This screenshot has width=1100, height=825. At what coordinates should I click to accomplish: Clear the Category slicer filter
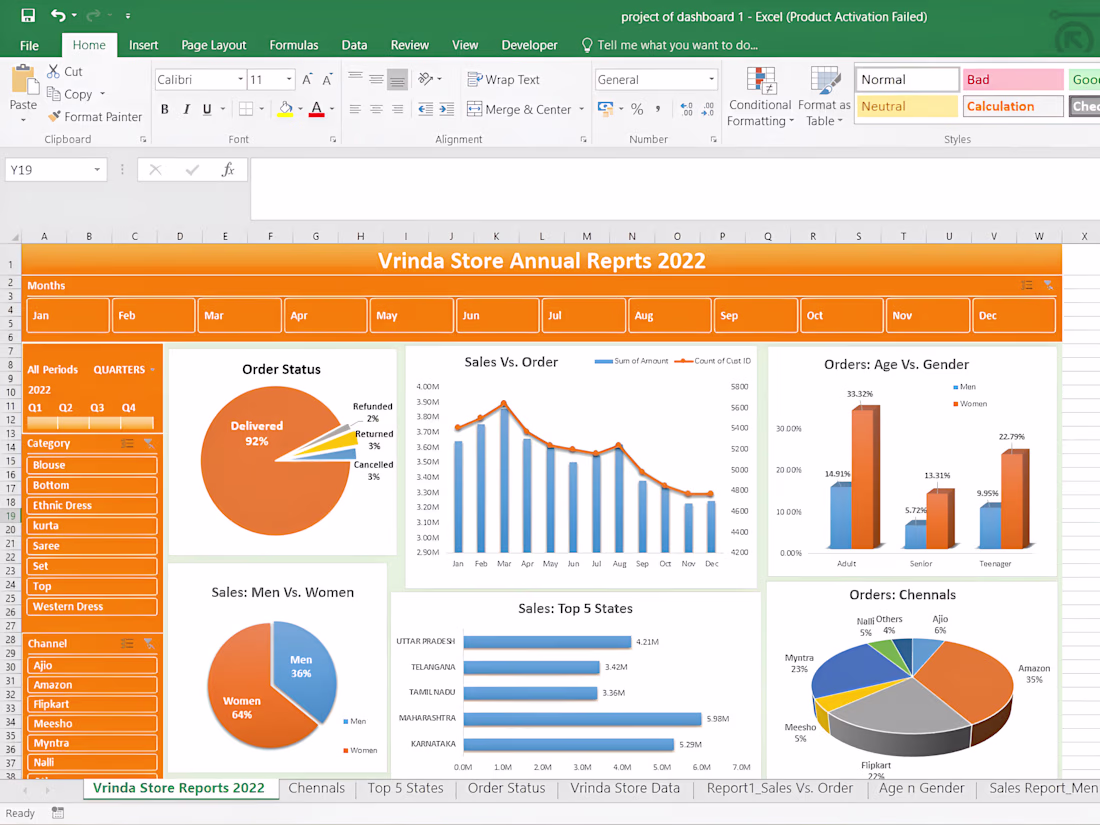149,443
